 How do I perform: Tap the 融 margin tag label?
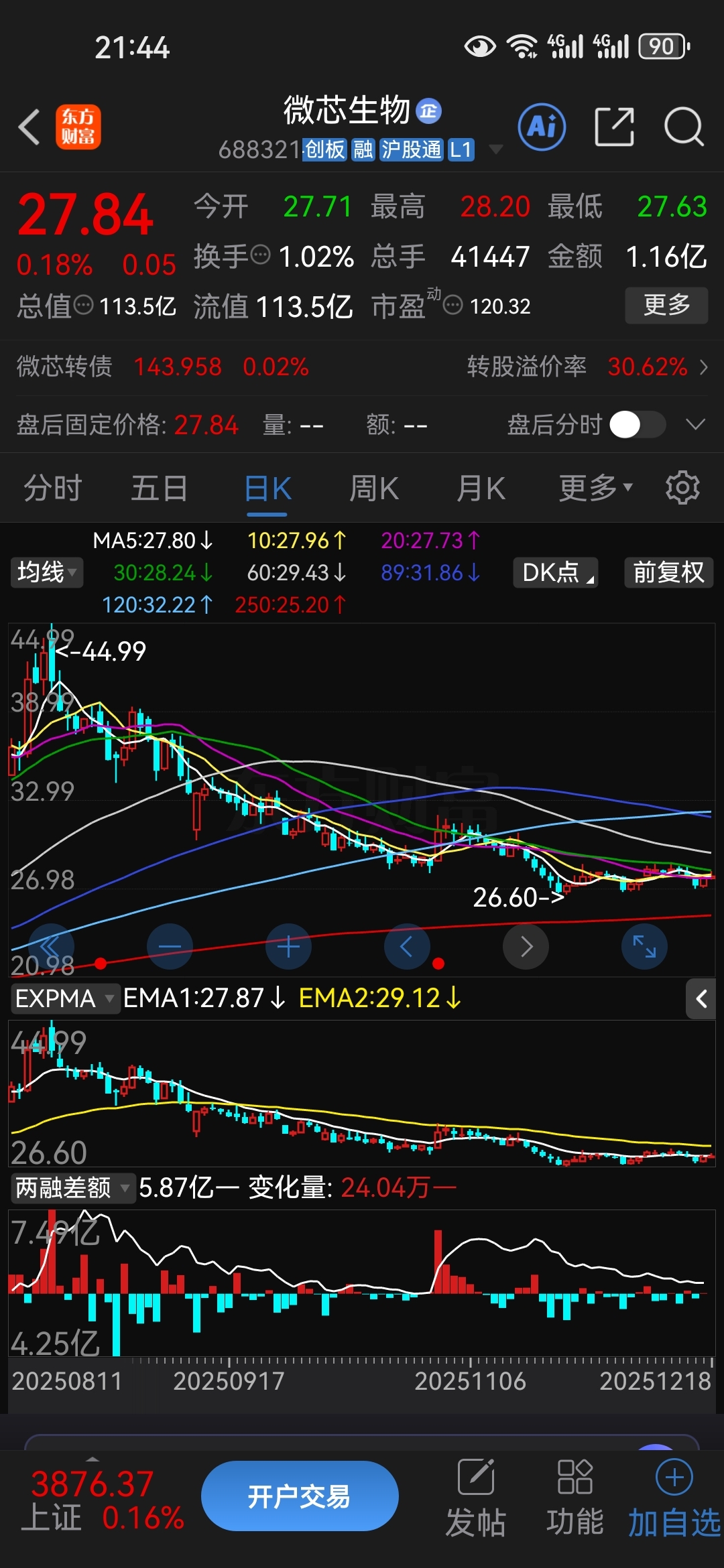point(363,149)
